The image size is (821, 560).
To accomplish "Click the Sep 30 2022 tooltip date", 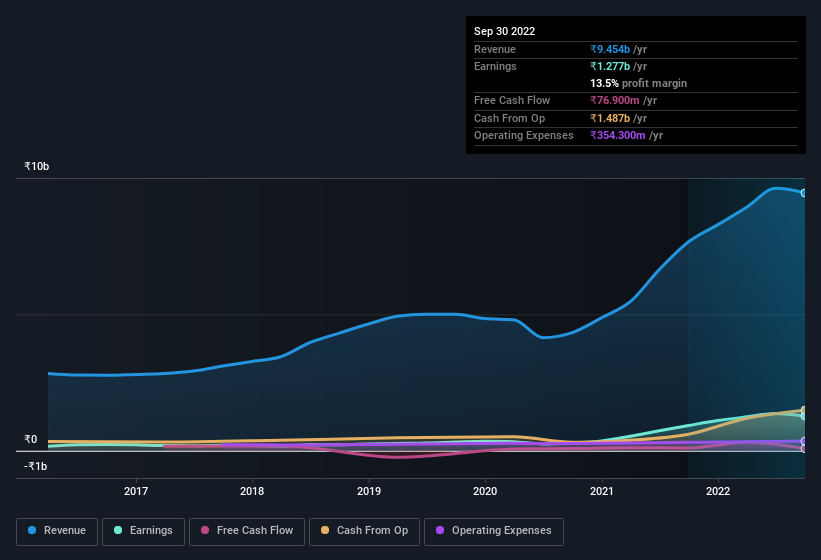I will [504, 31].
